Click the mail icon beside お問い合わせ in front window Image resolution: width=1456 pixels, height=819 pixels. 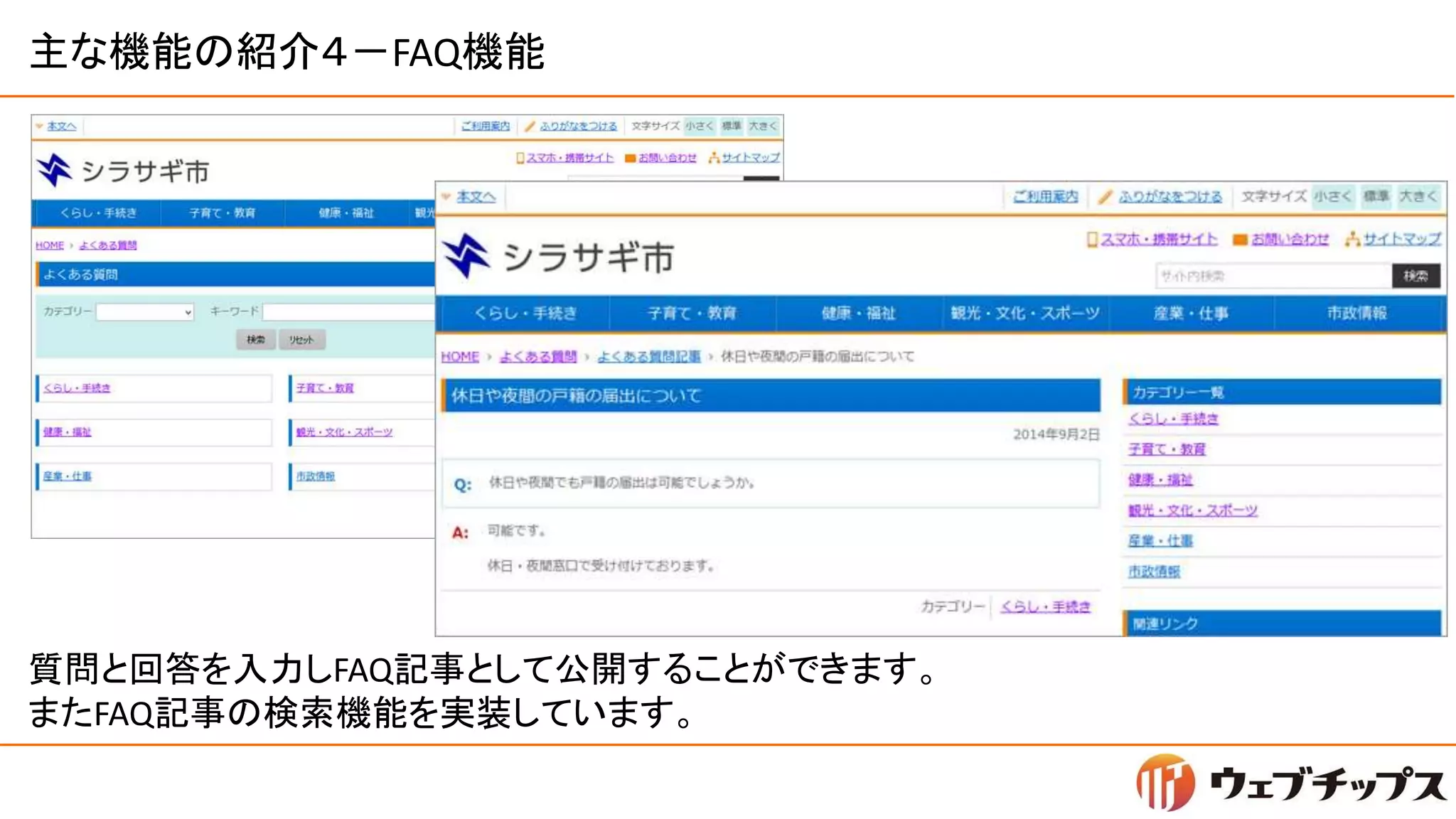1240,240
